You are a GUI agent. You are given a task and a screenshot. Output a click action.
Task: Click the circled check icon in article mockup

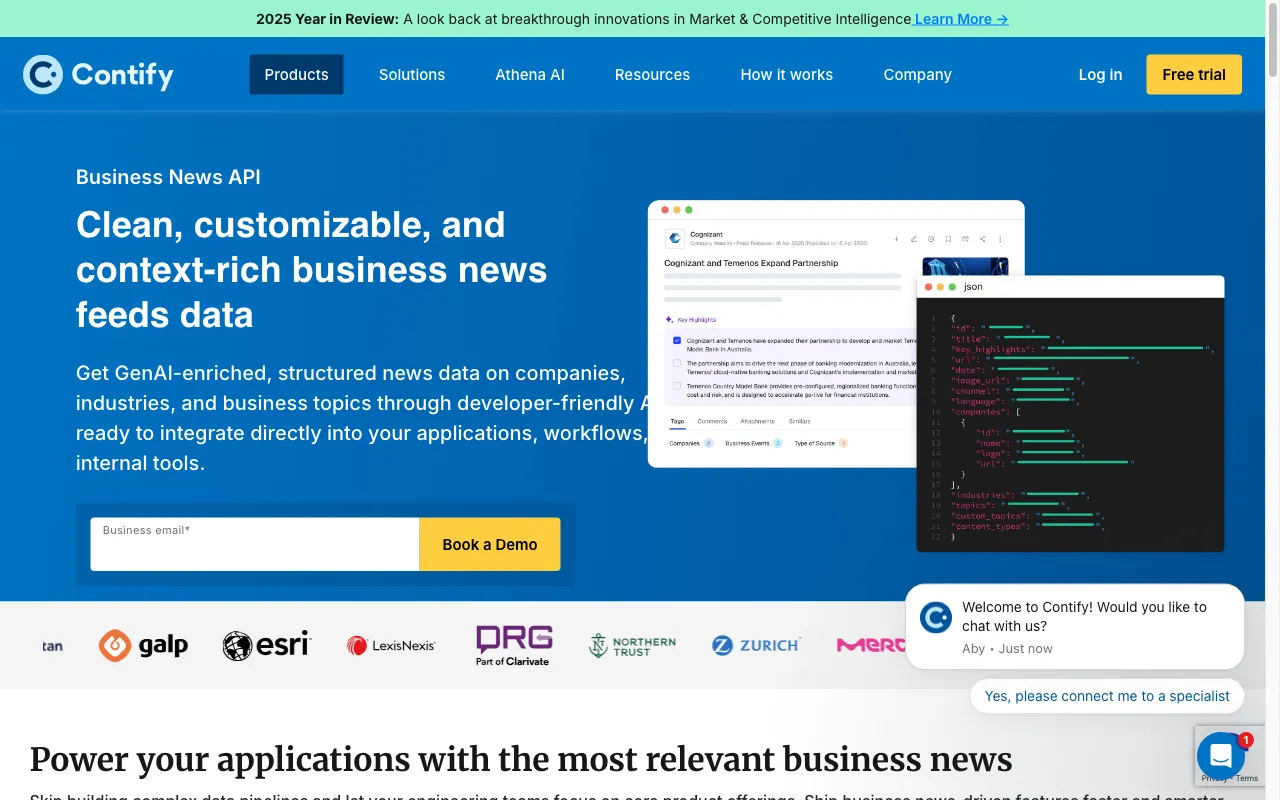click(931, 239)
